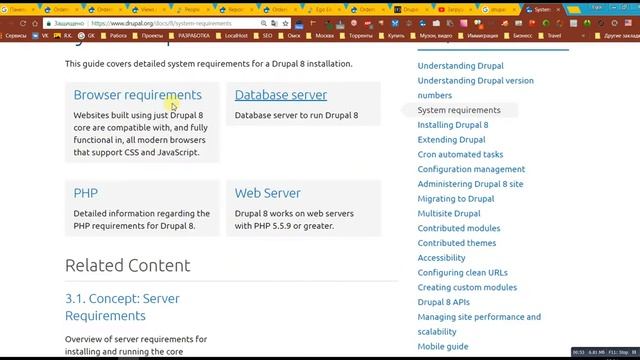This screenshot has height=360, width=640.
Task: Open the Browser requirements link
Action: [138, 95]
